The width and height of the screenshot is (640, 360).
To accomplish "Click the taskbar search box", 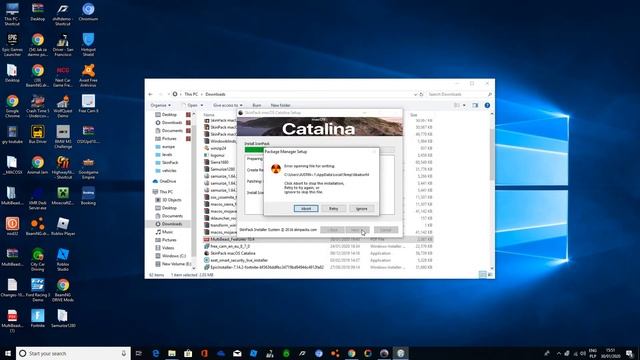I will pos(73,353).
